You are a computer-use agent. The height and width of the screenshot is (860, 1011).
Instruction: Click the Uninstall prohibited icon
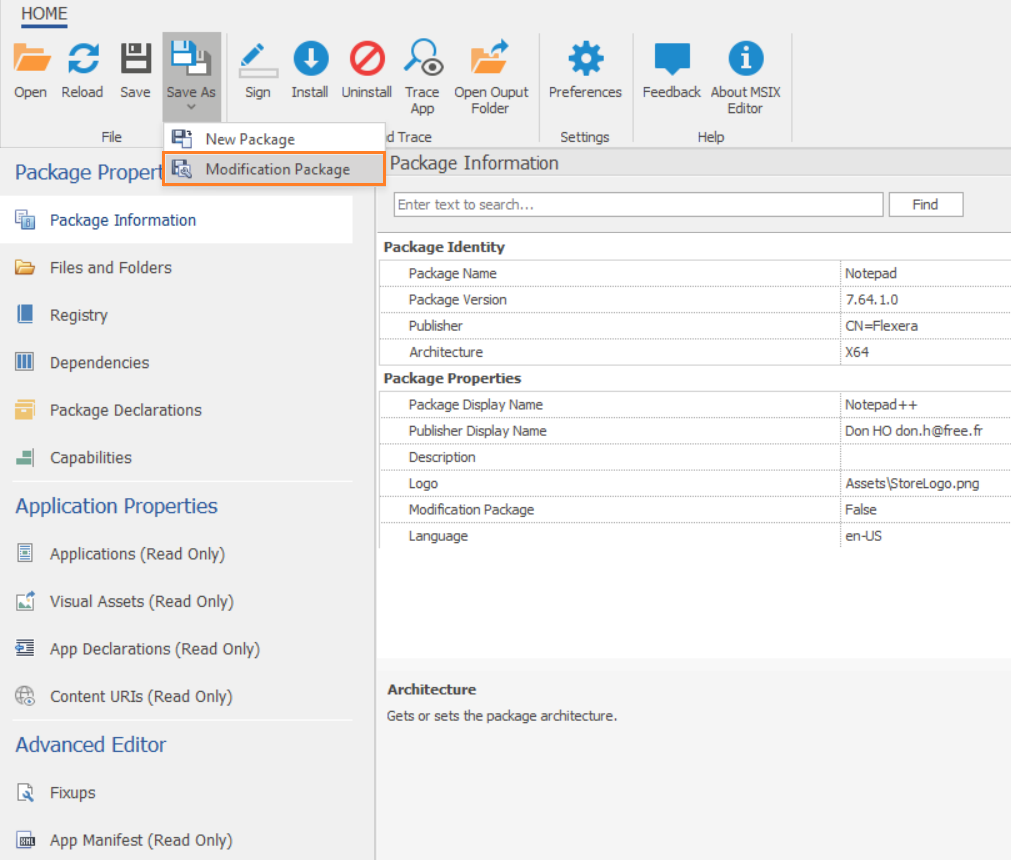point(367,58)
